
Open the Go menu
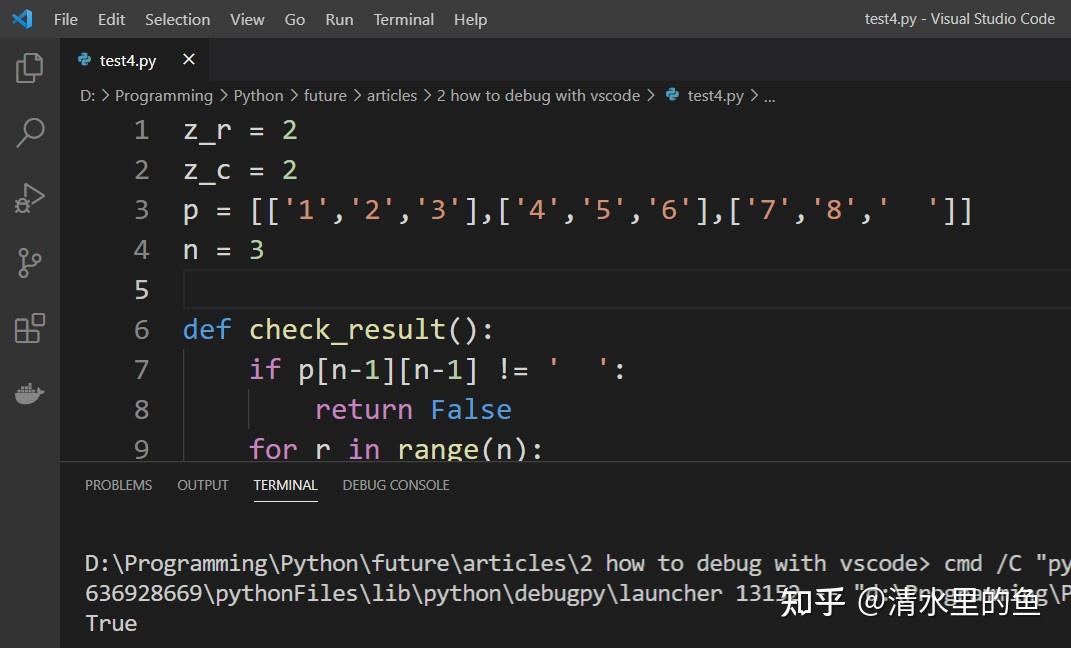click(x=294, y=19)
